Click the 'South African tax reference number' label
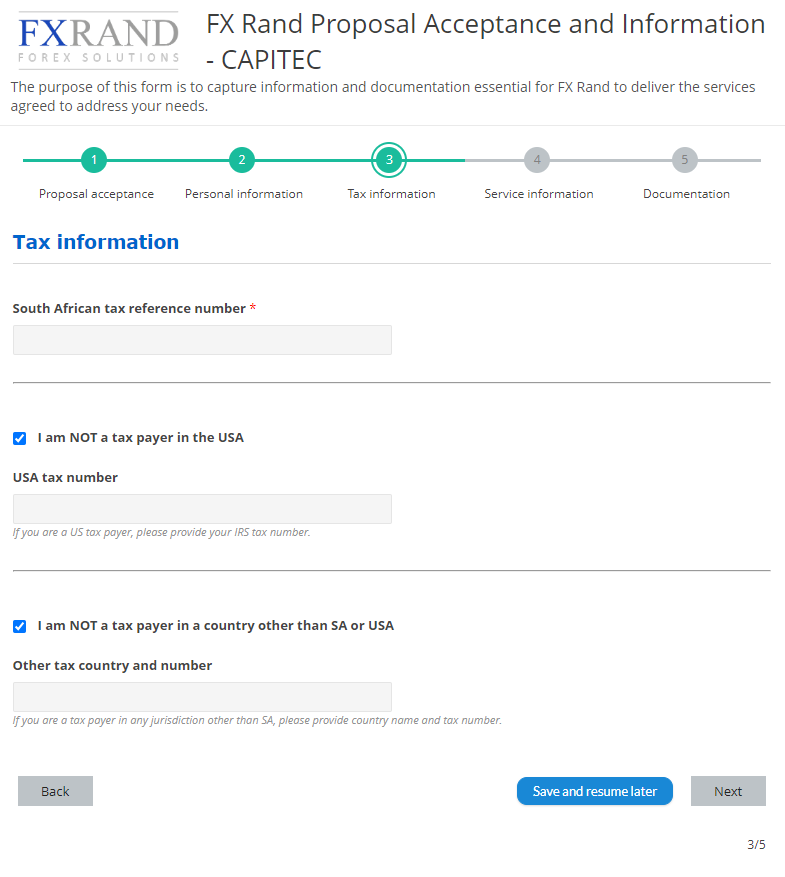This screenshot has height=877, width=785. tap(129, 308)
